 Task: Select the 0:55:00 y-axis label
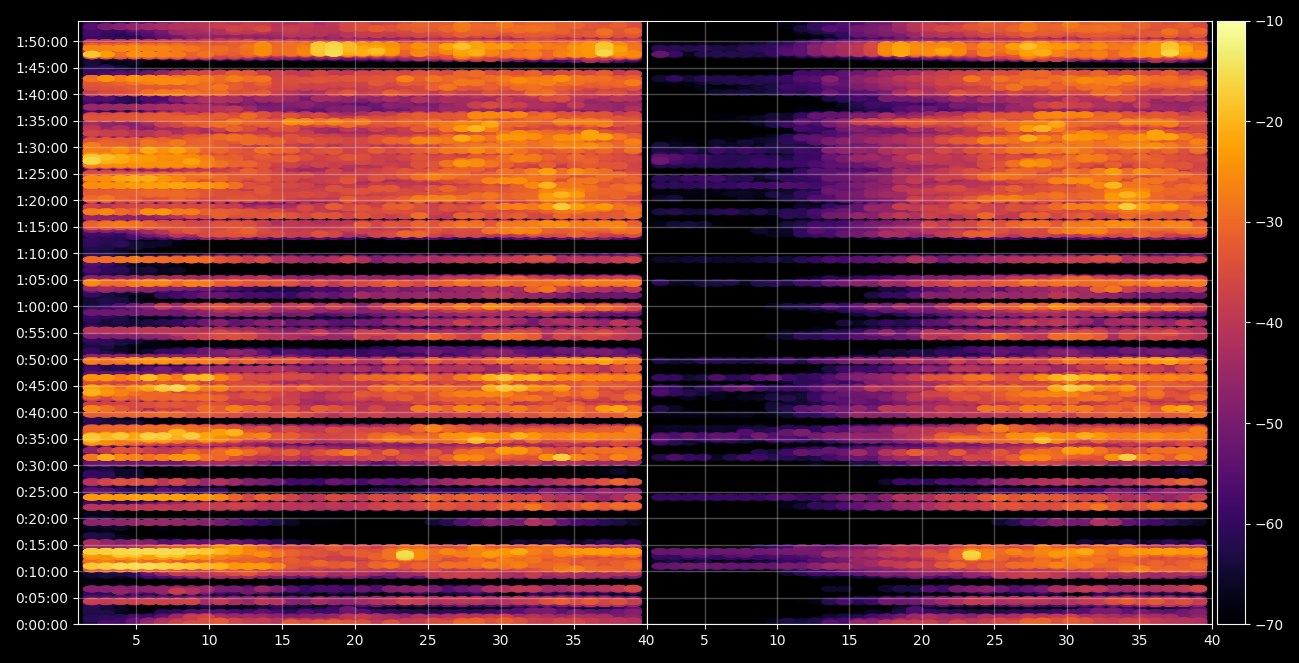(43, 333)
